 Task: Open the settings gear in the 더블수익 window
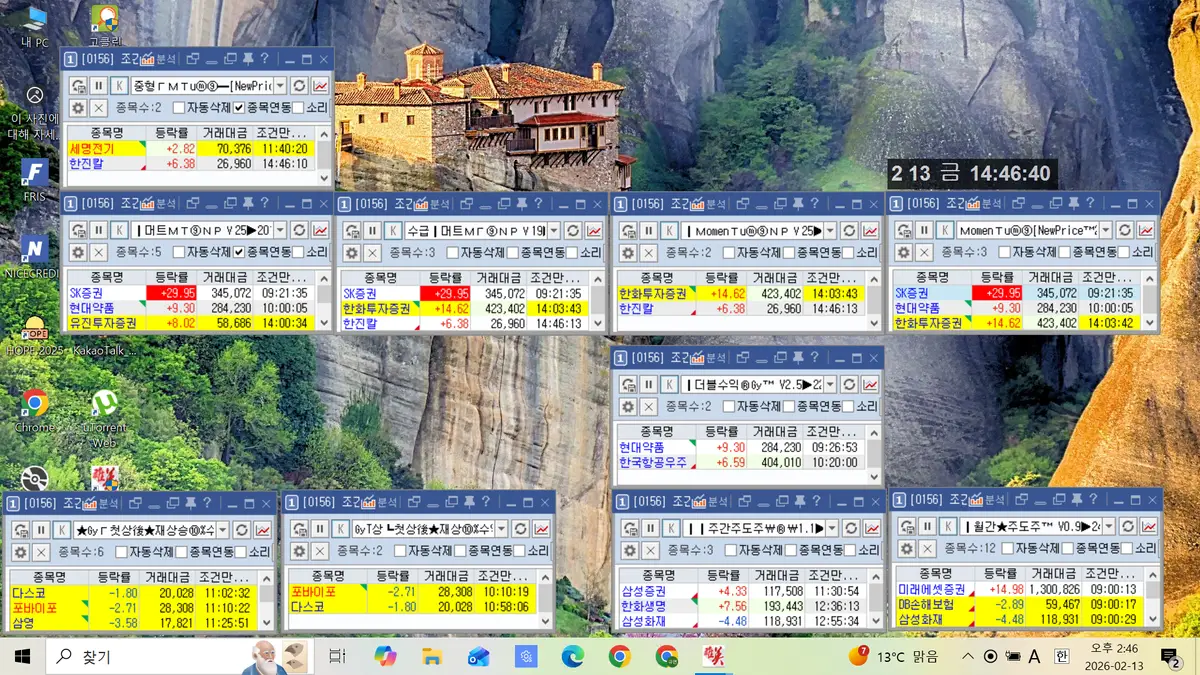click(628, 405)
